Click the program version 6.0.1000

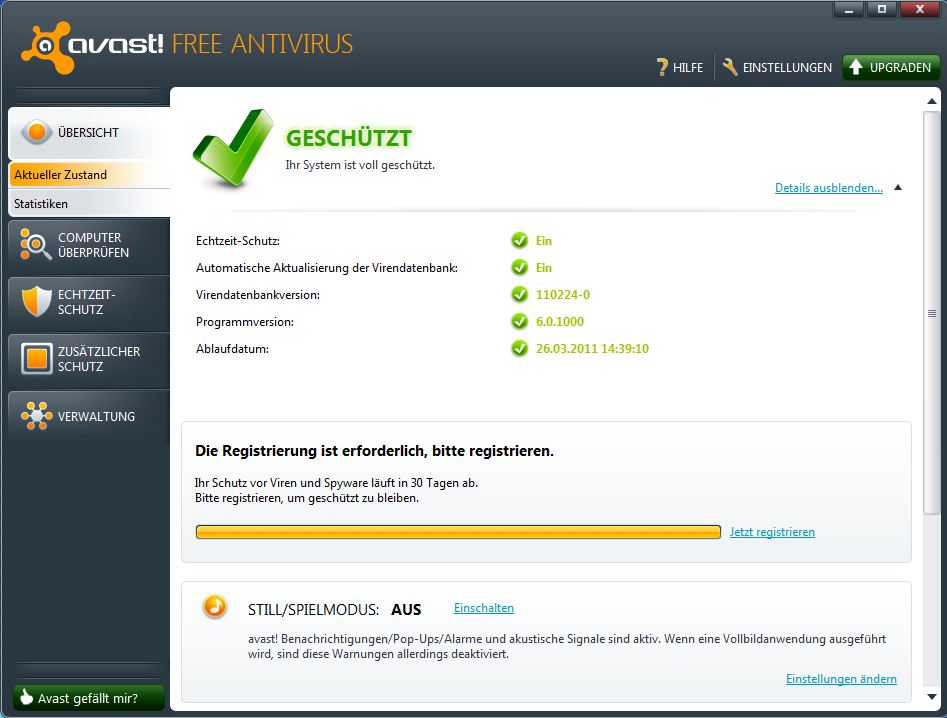(x=560, y=321)
